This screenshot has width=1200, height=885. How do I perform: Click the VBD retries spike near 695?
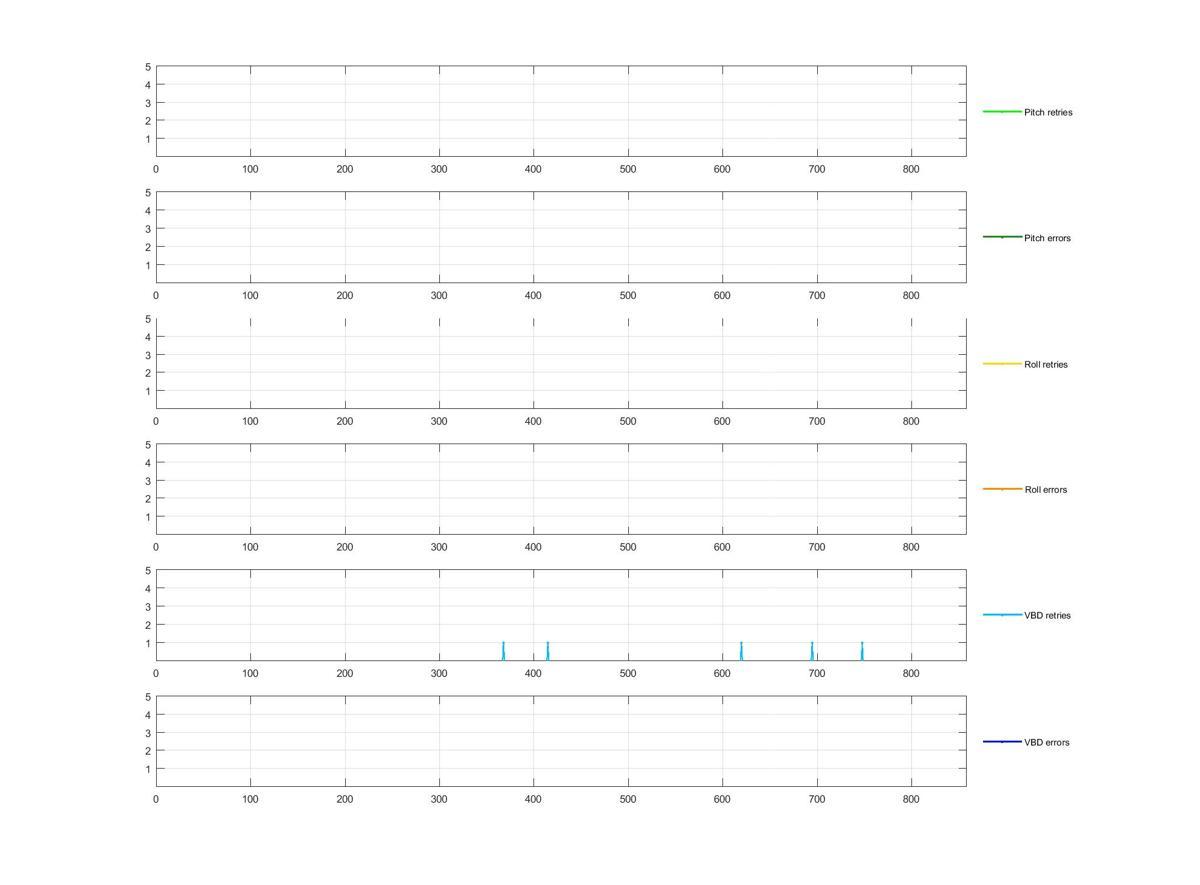[x=812, y=651]
